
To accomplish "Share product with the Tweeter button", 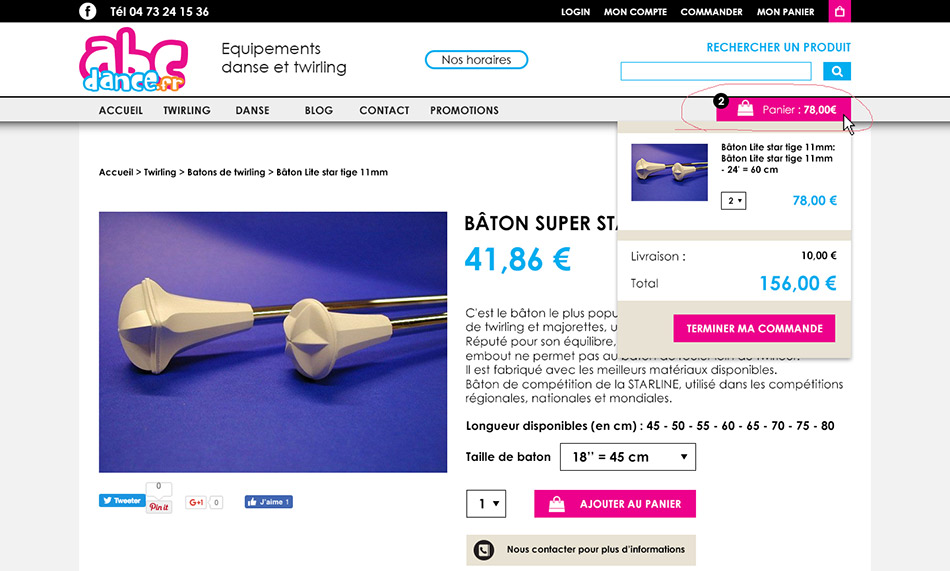I will coord(122,501).
